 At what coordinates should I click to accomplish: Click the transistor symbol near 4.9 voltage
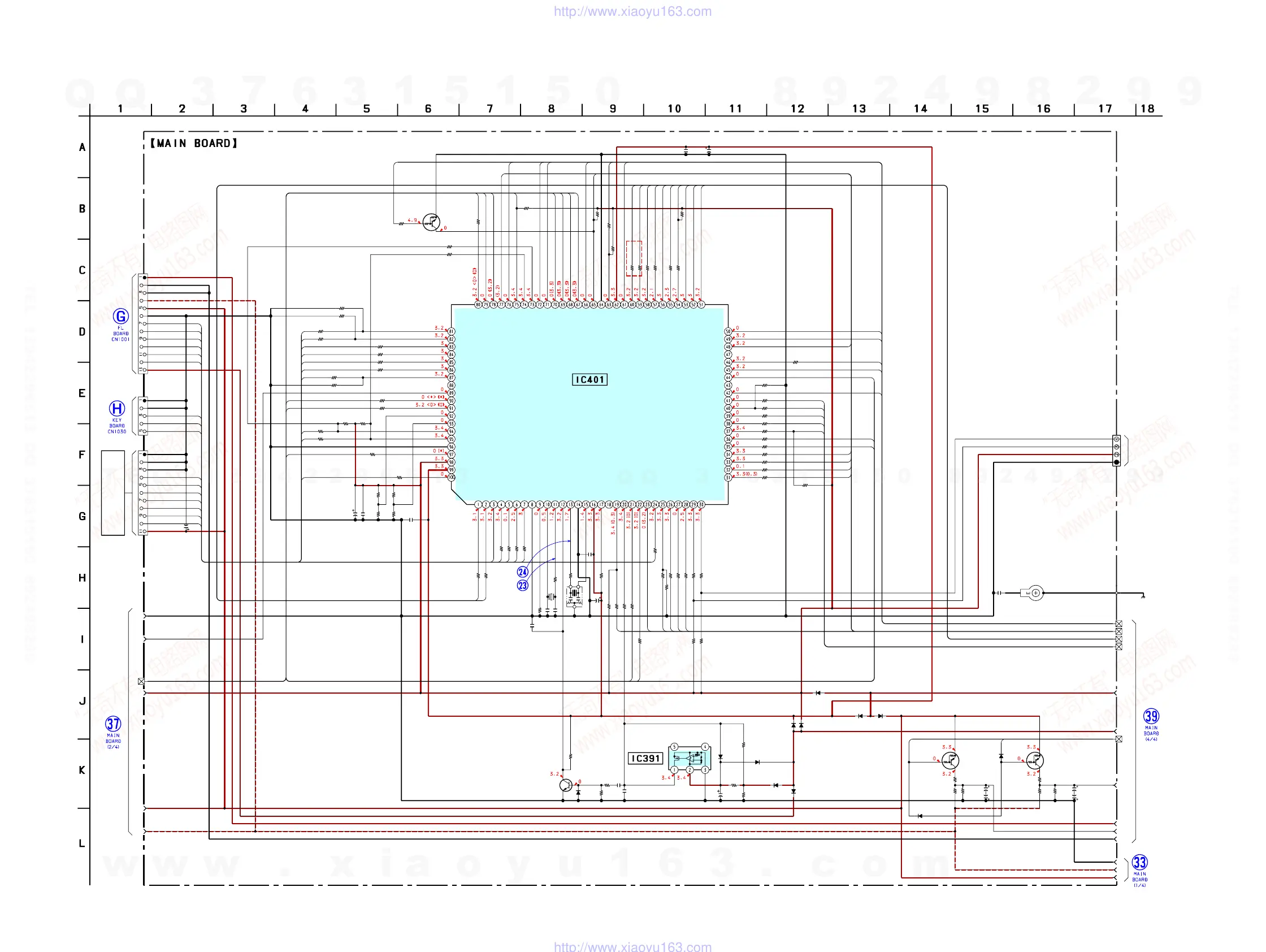click(431, 222)
